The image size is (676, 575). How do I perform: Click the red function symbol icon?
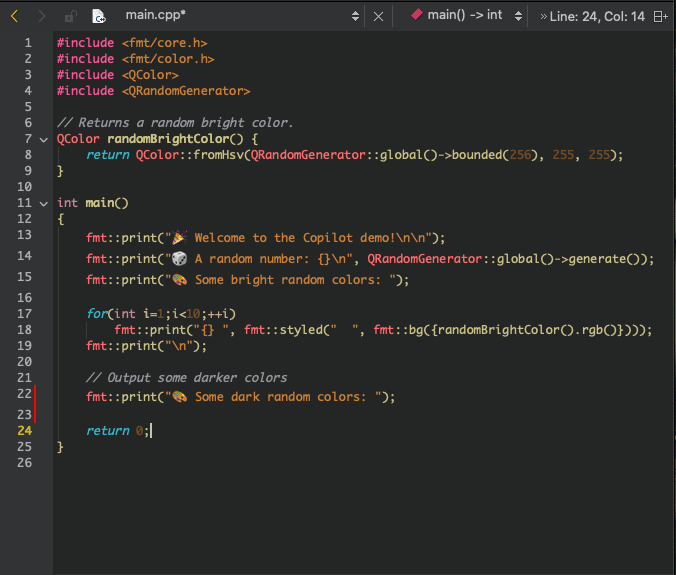point(416,15)
